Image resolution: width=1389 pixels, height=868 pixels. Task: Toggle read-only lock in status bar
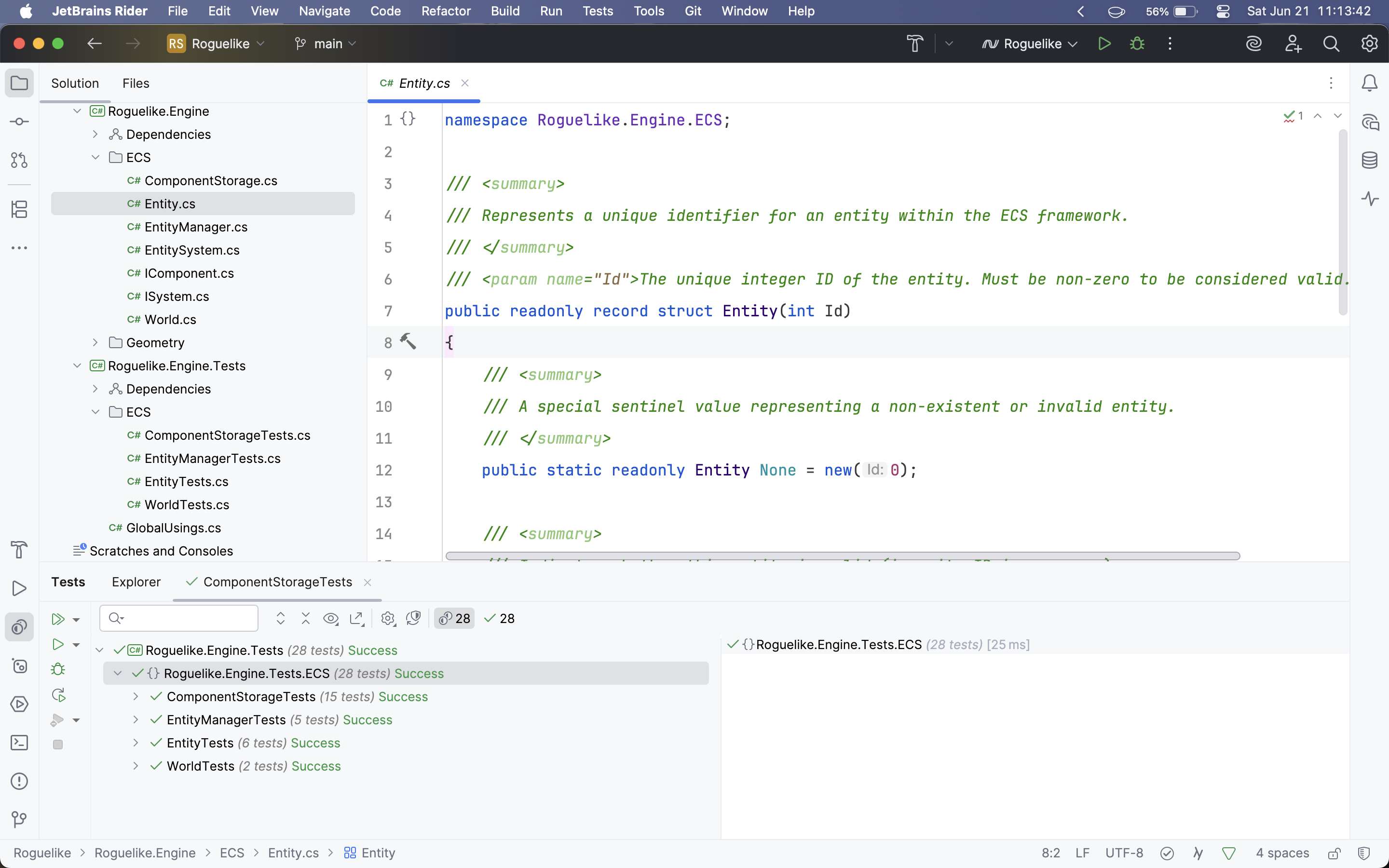click(x=1335, y=853)
